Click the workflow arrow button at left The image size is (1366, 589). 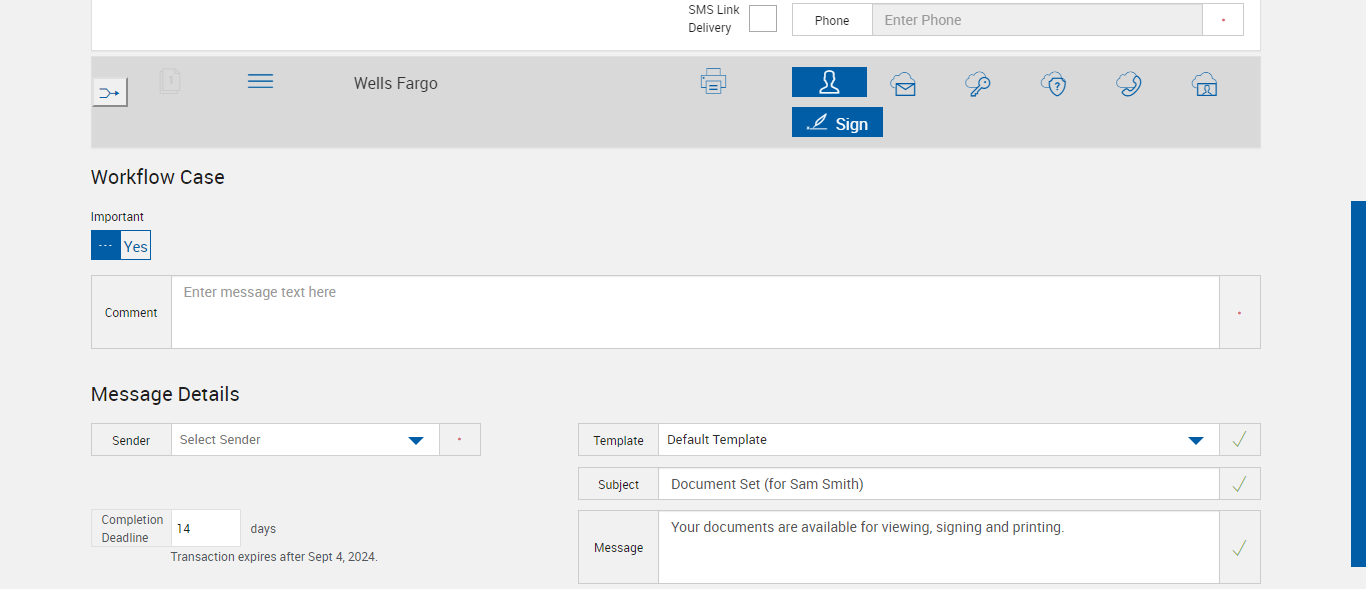[110, 93]
